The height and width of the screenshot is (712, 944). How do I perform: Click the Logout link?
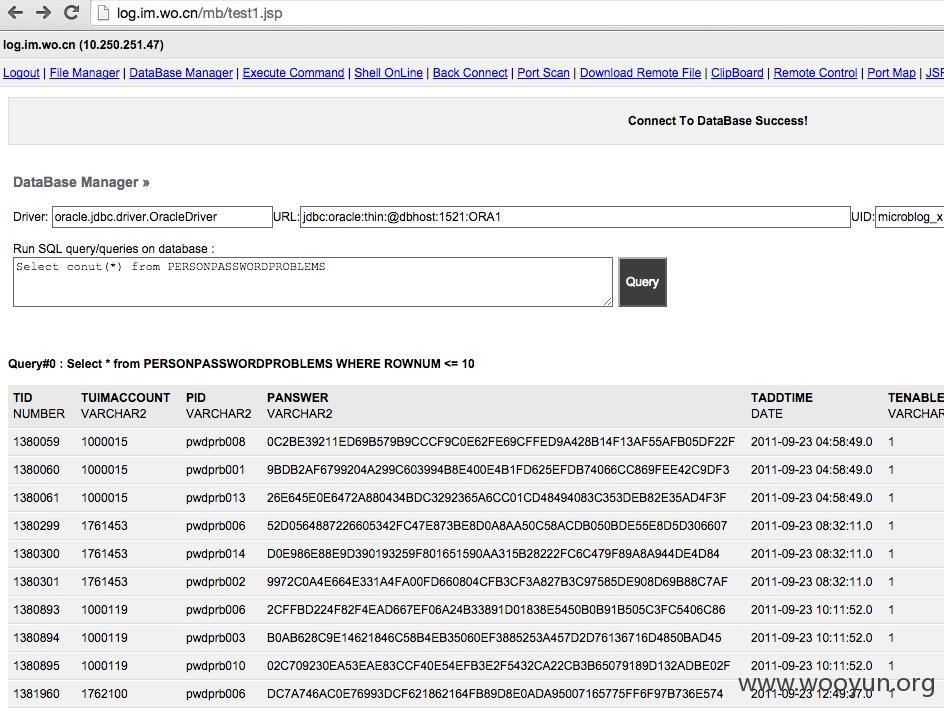(21, 73)
